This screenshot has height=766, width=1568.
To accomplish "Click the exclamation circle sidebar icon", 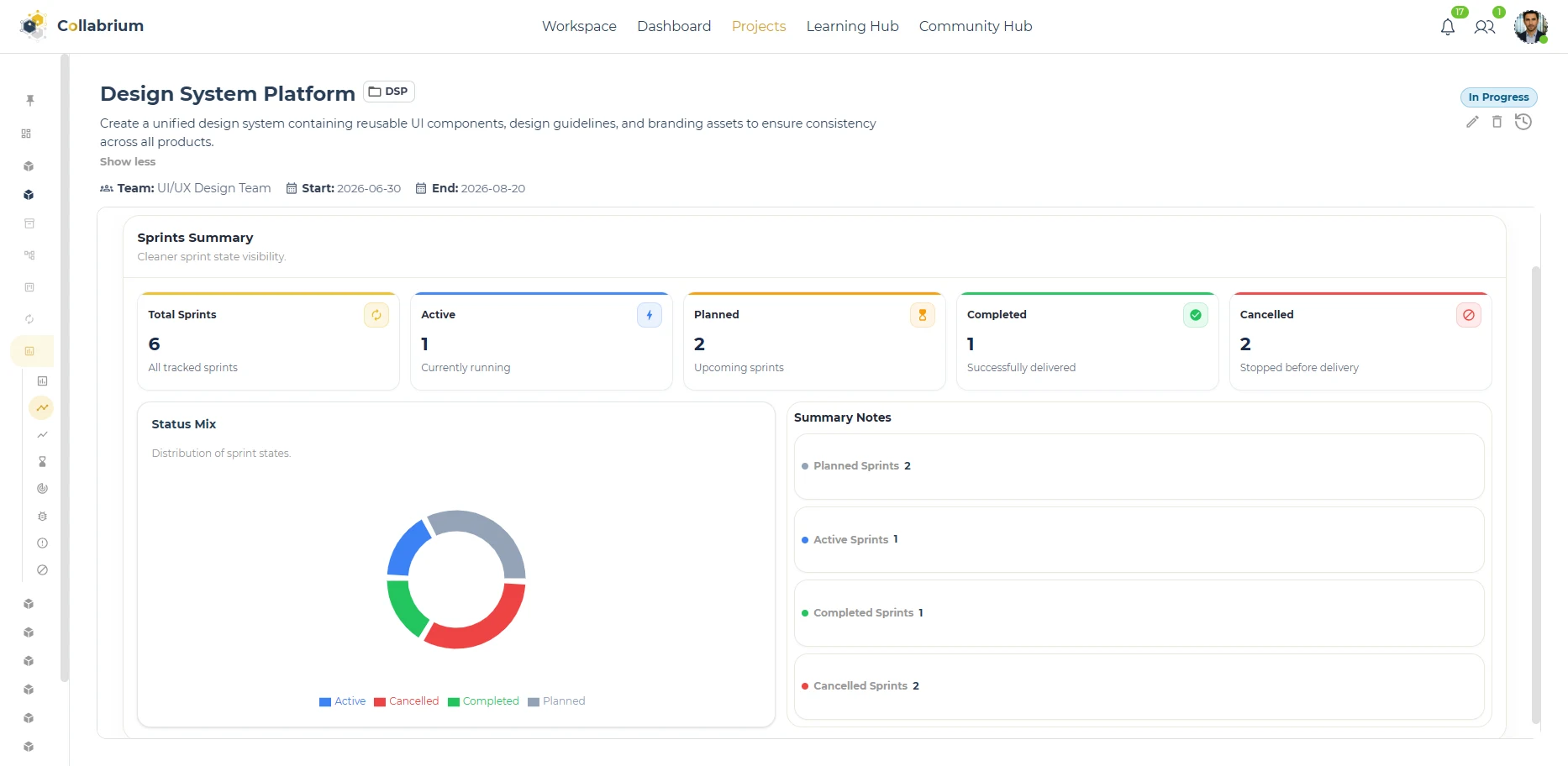I will (x=42, y=543).
